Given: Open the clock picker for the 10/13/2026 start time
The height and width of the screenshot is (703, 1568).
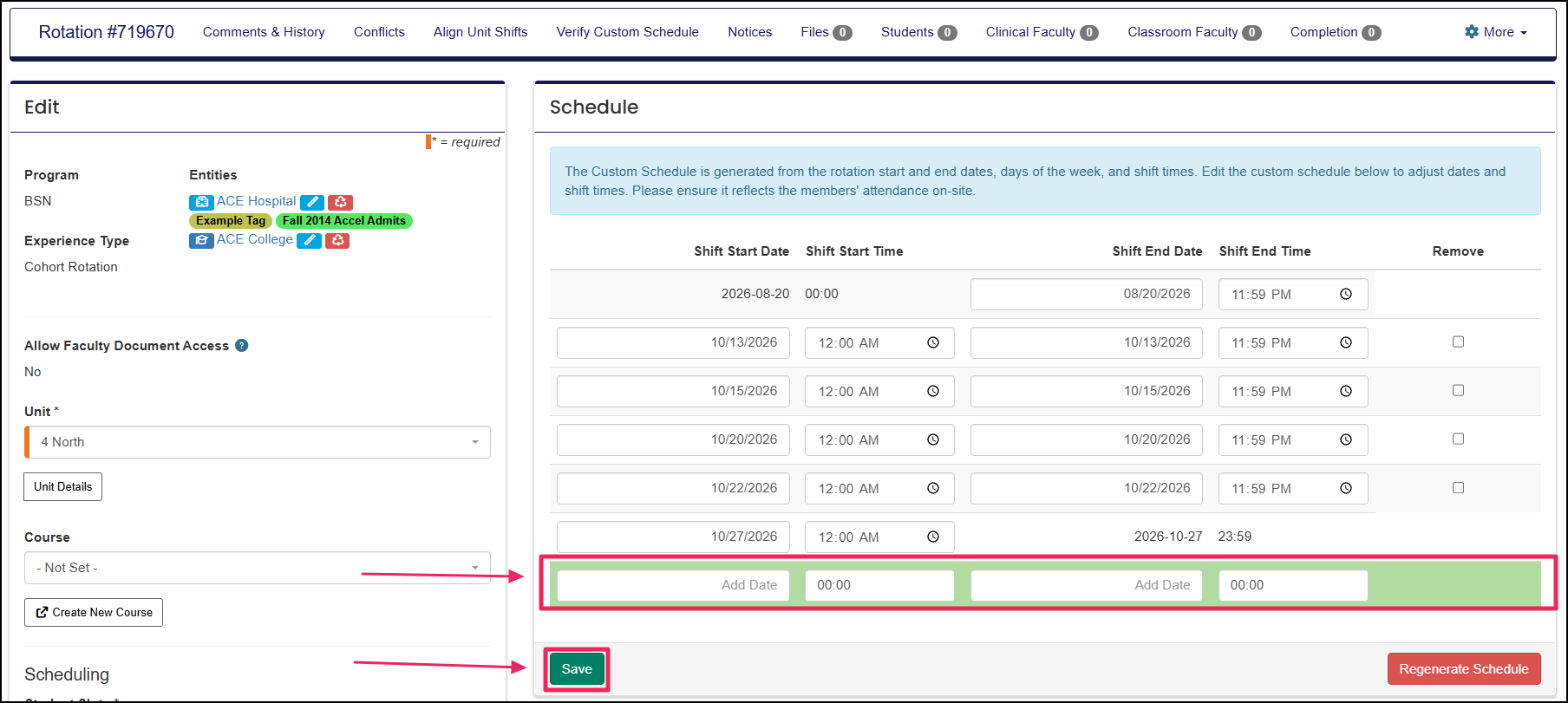Looking at the screenshot, I should [933, 342].
